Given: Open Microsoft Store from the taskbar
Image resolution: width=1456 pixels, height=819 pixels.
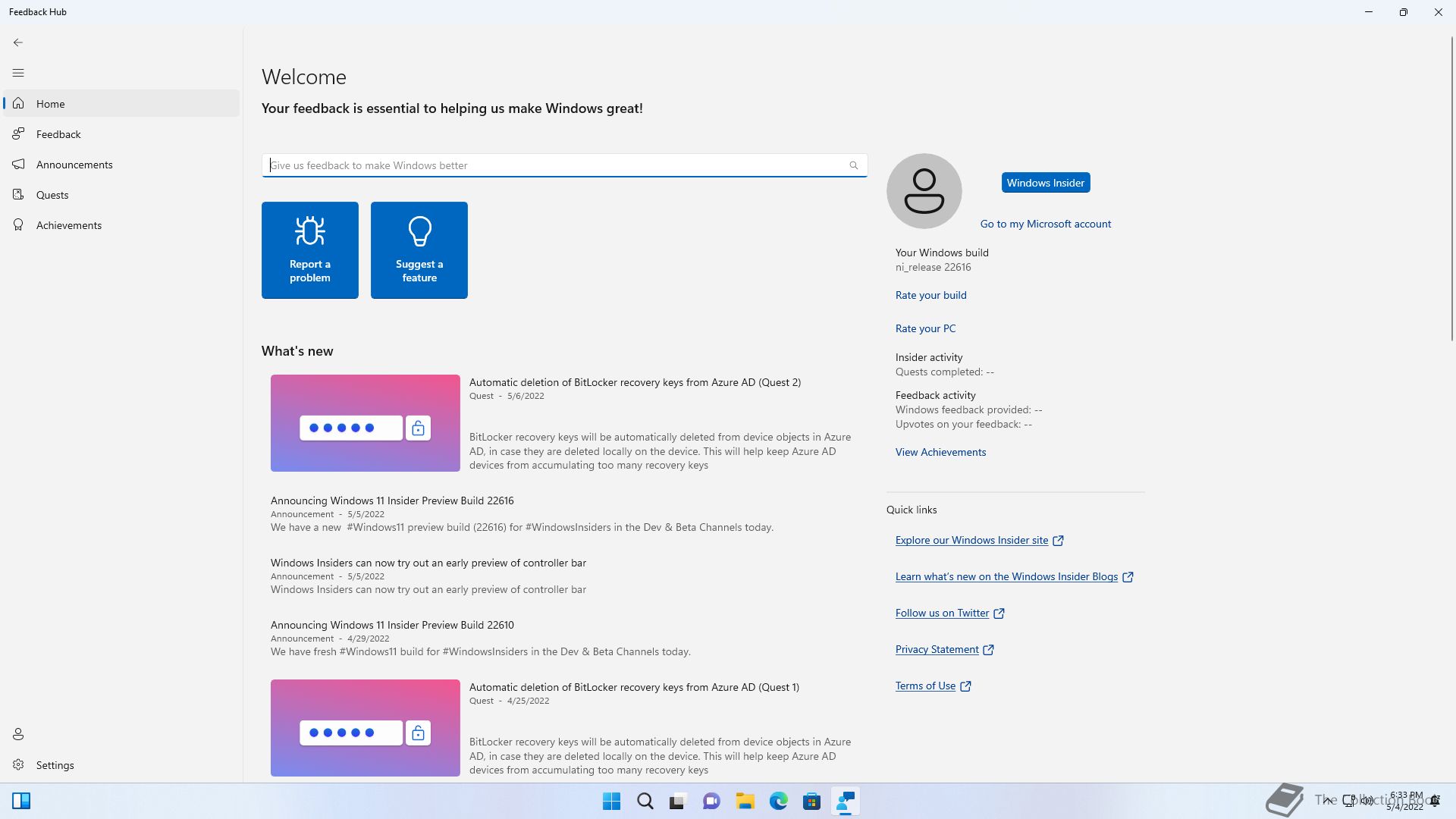Looking at the screenshot, I should point(812,802).
